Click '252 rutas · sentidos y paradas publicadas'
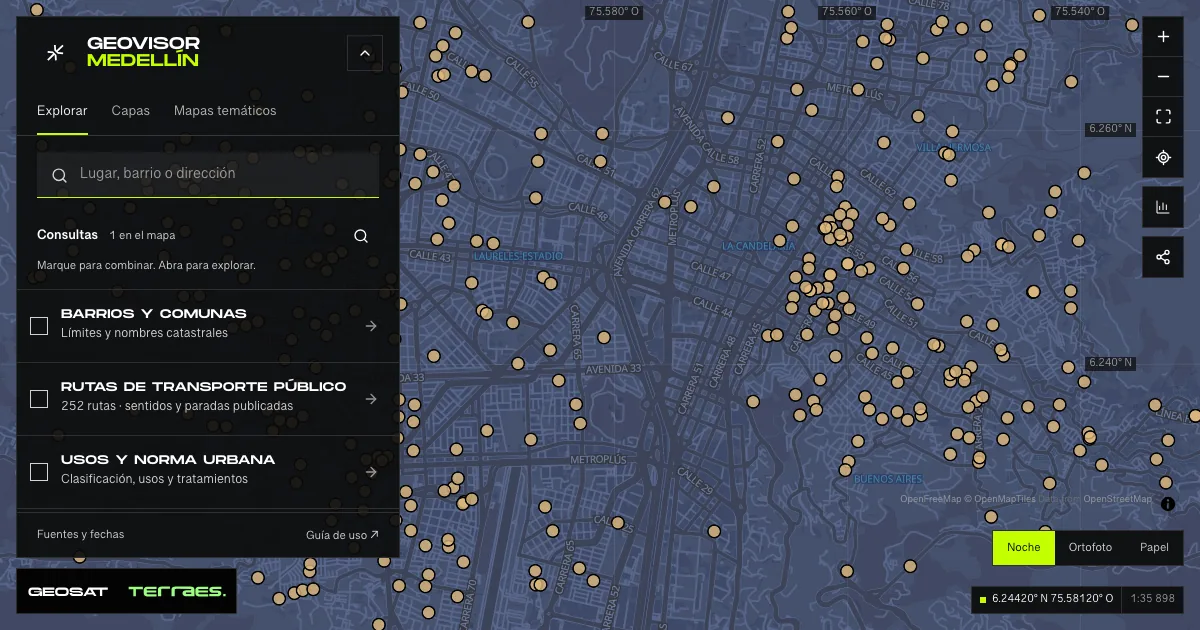The image size is (1200, 630). tap(177, 406)
